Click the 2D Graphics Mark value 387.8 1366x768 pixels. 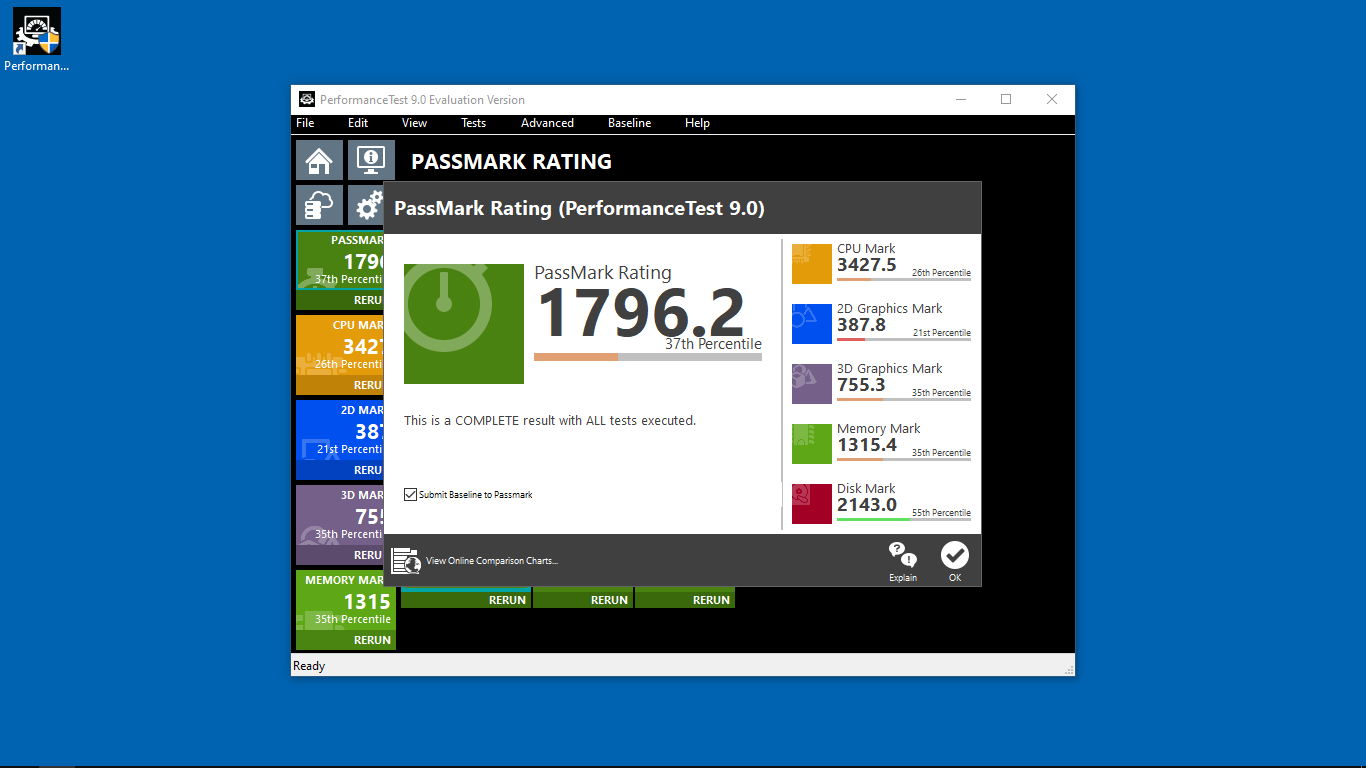[x=862, y=325]
